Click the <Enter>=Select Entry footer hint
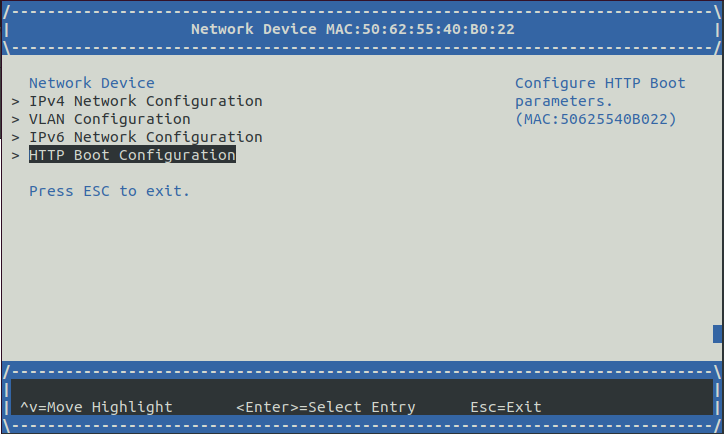Screen dimensions: 724x434 point(326,407)
